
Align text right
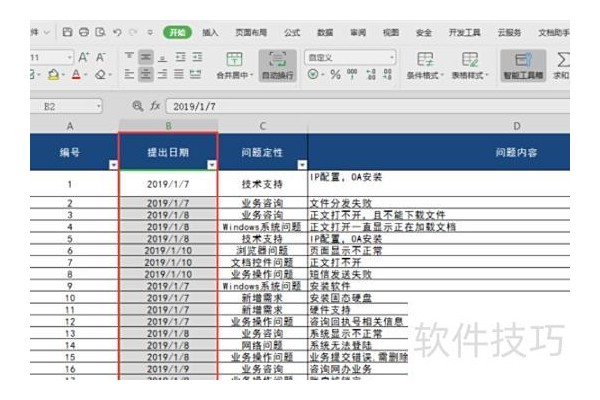(x=162, y=74)
